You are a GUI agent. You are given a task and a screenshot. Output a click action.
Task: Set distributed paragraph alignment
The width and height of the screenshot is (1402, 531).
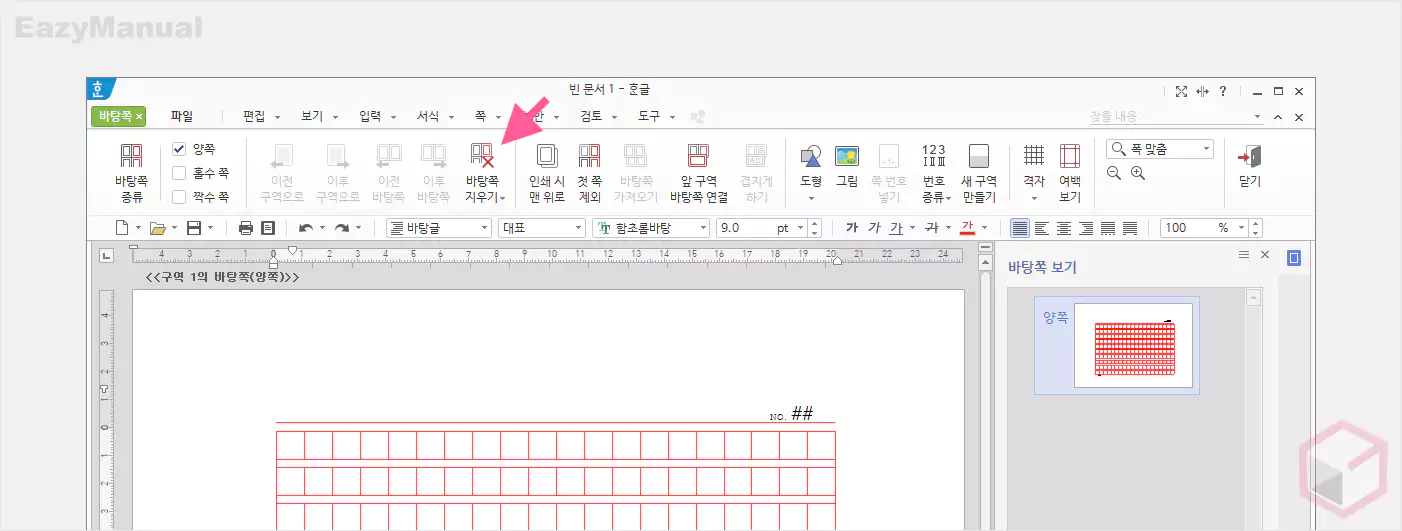click(1108, 228)
